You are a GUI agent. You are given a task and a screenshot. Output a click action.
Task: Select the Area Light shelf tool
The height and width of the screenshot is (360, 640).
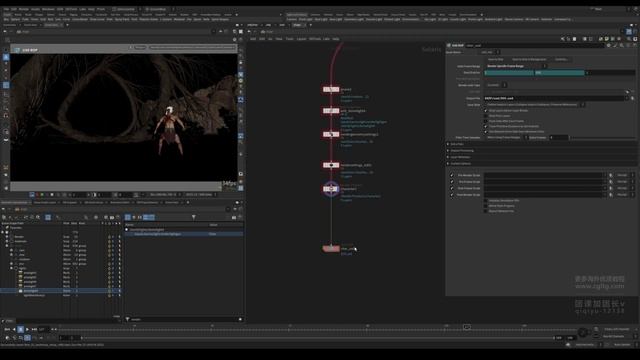pyautogui.click(x=336, y=19)
